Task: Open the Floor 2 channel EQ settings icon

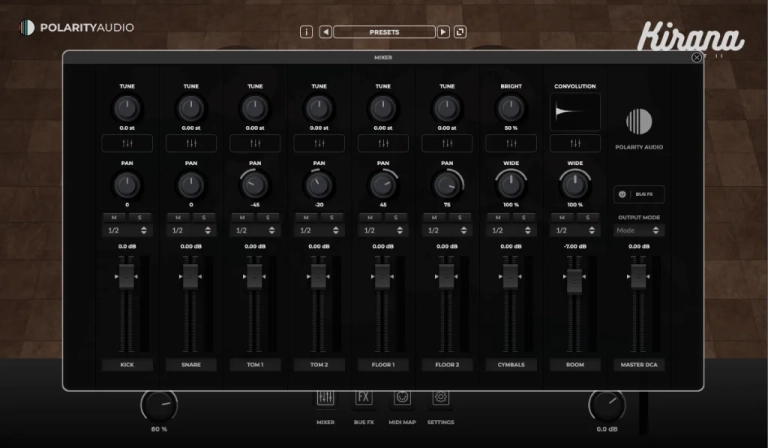Action: click(x=447, y=143)
